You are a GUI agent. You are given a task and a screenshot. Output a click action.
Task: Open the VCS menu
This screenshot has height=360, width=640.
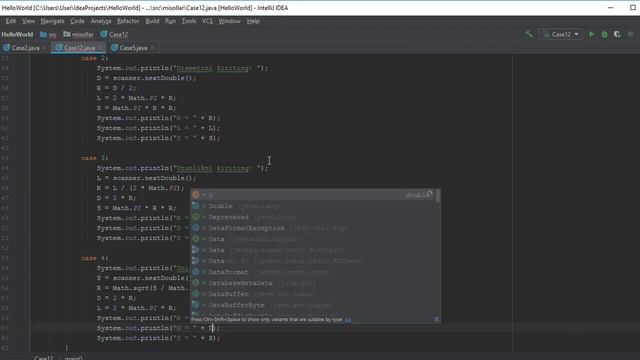(207, 21)
